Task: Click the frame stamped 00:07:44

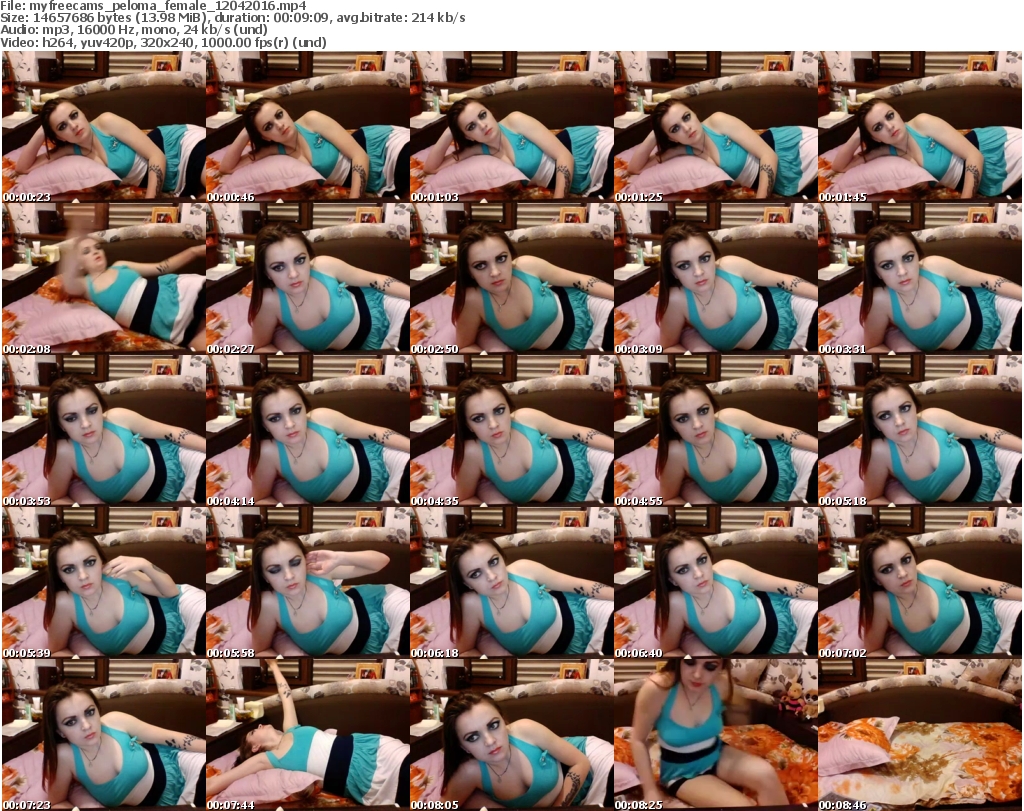Action: (x=308, y=735)
